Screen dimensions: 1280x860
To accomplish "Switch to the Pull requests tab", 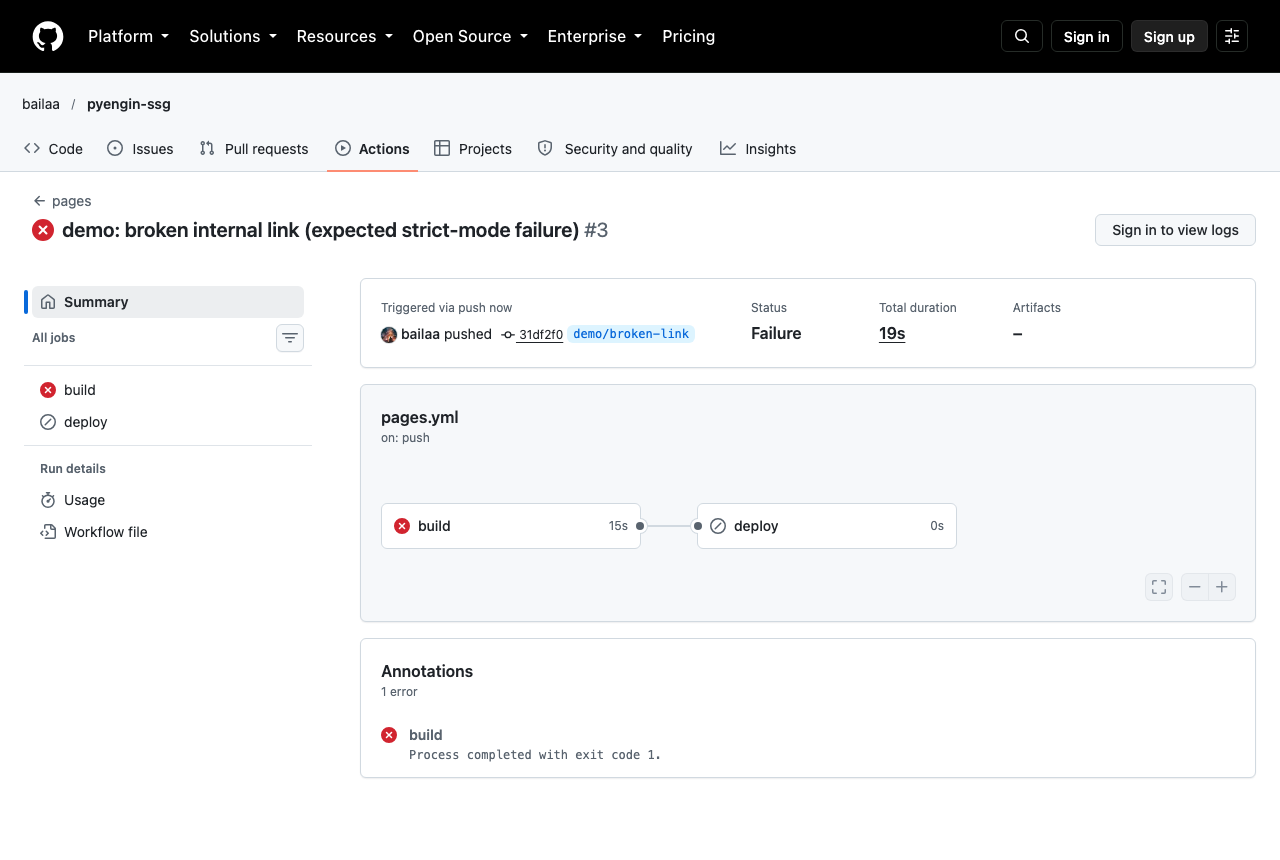I will pos(254,148).
